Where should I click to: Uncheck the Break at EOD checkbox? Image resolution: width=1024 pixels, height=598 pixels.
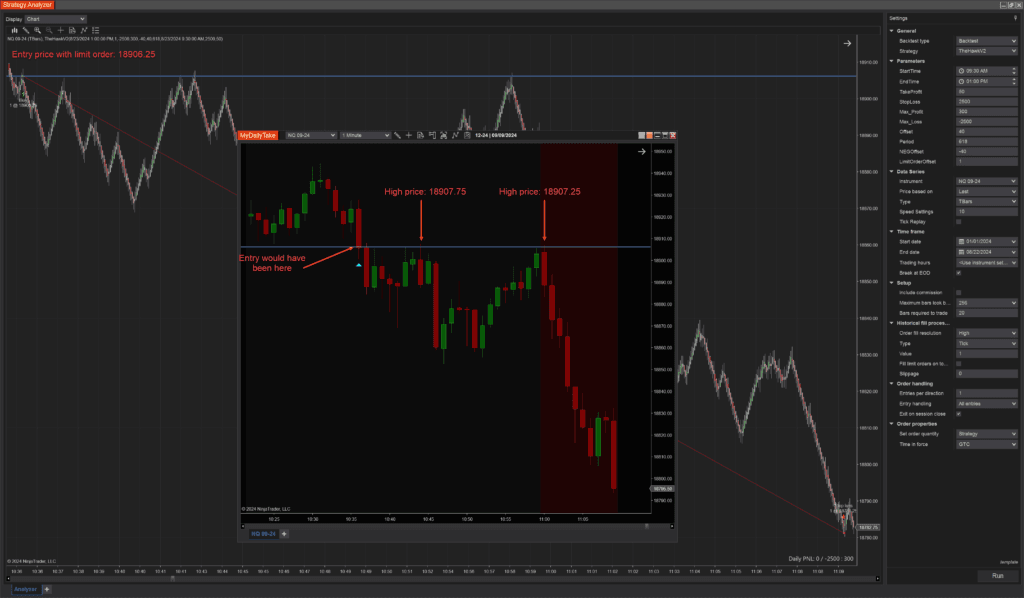[959, 273]
